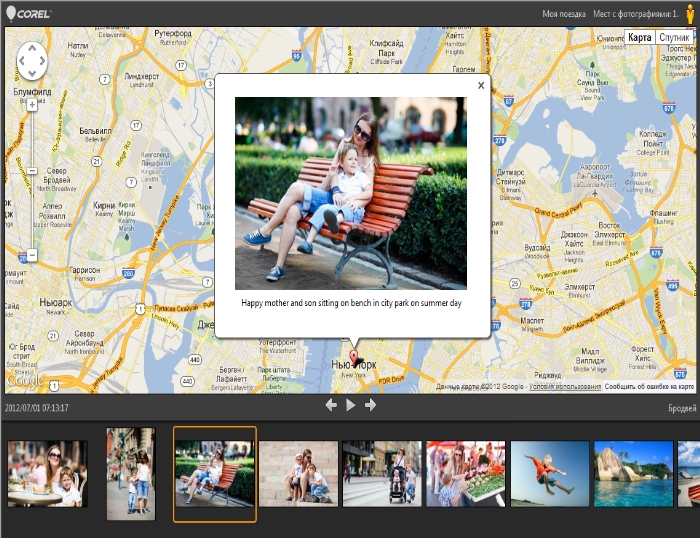This screenshot has width=700, height=538.
Task: Click Сообщить об ошибке на карте link
Action: [x=650, y=387]
